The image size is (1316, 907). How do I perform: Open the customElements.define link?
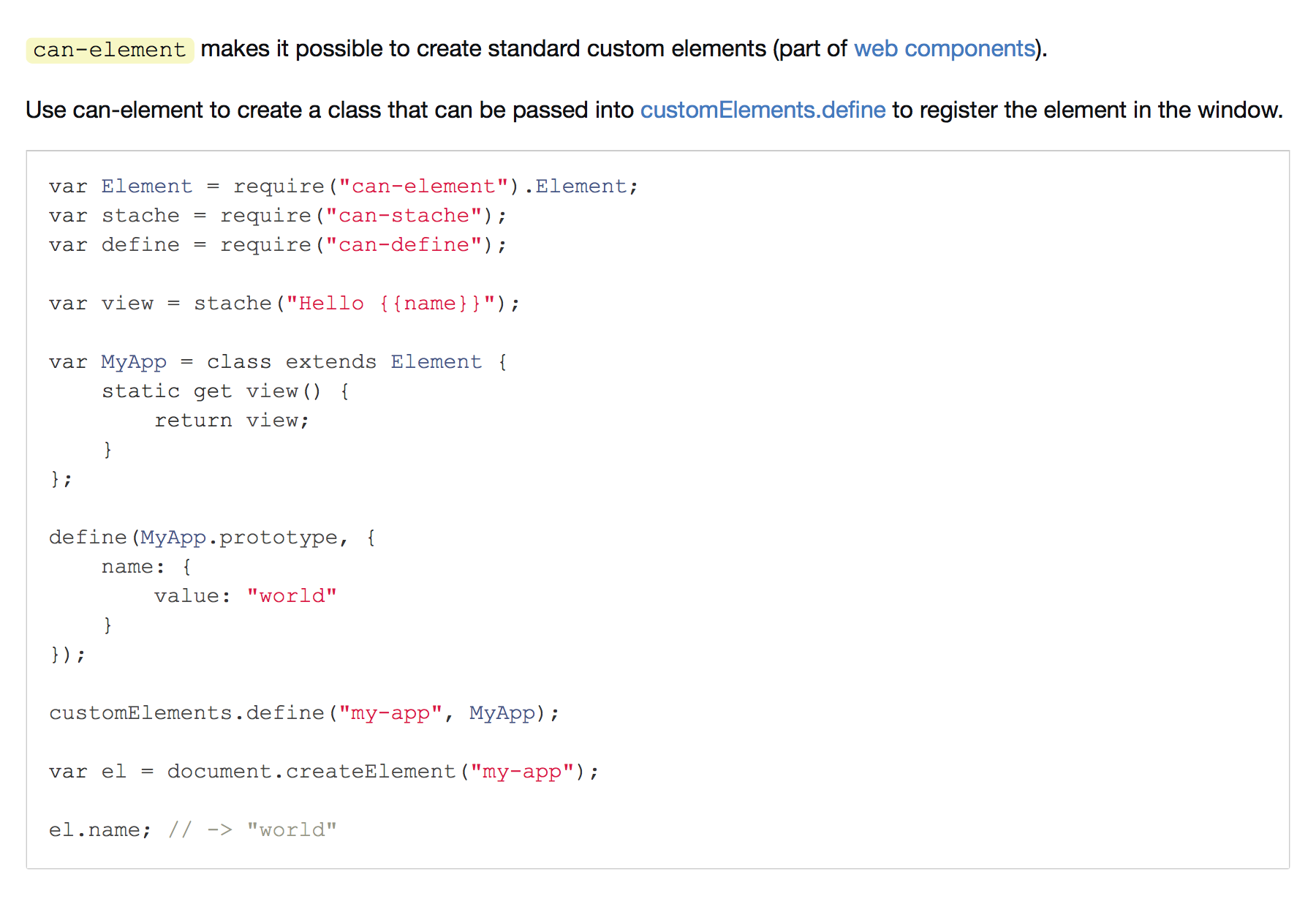763,110
